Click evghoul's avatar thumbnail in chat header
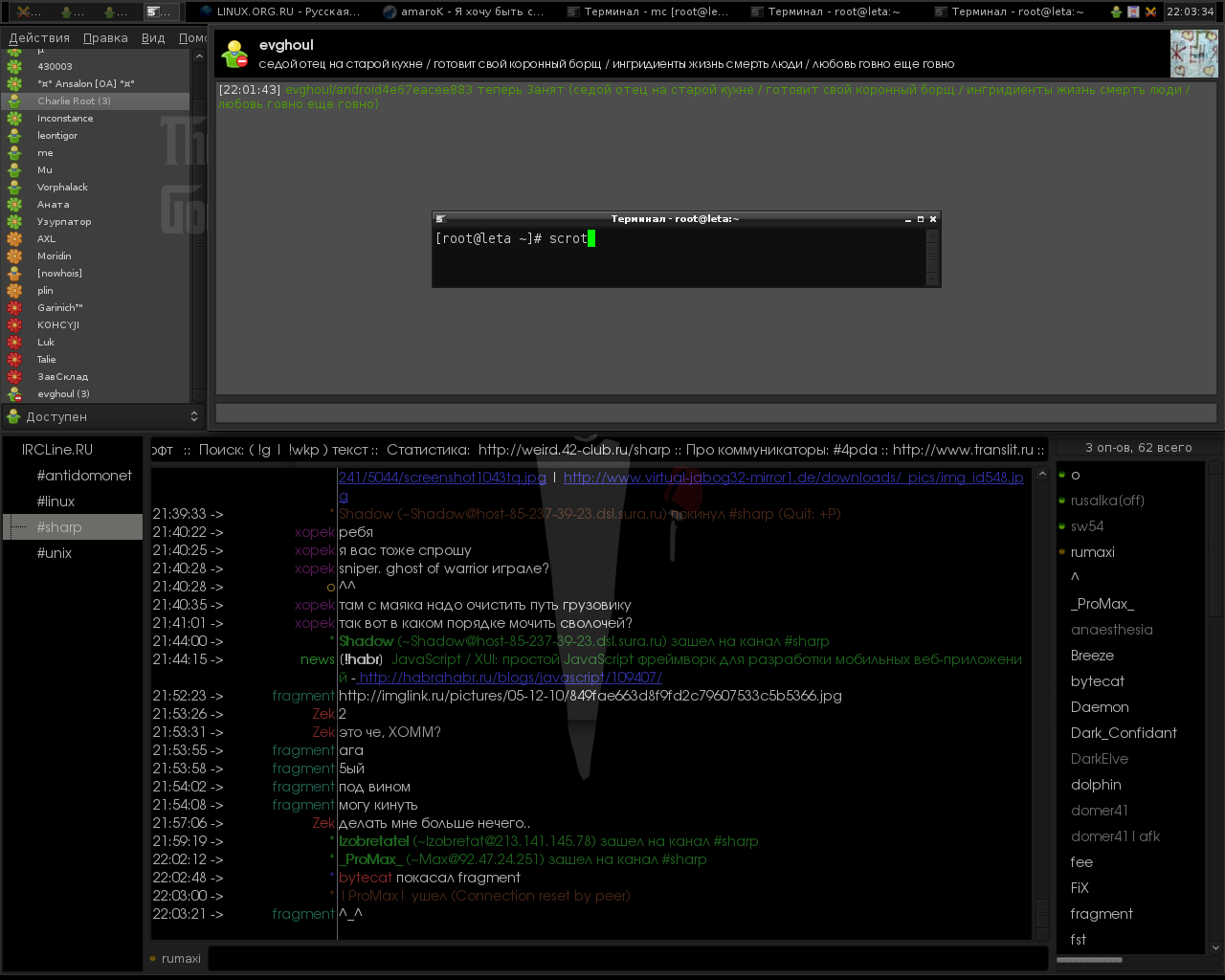Image resolution: width=1225 pixels, height=980 pixels. (1193, 54)
